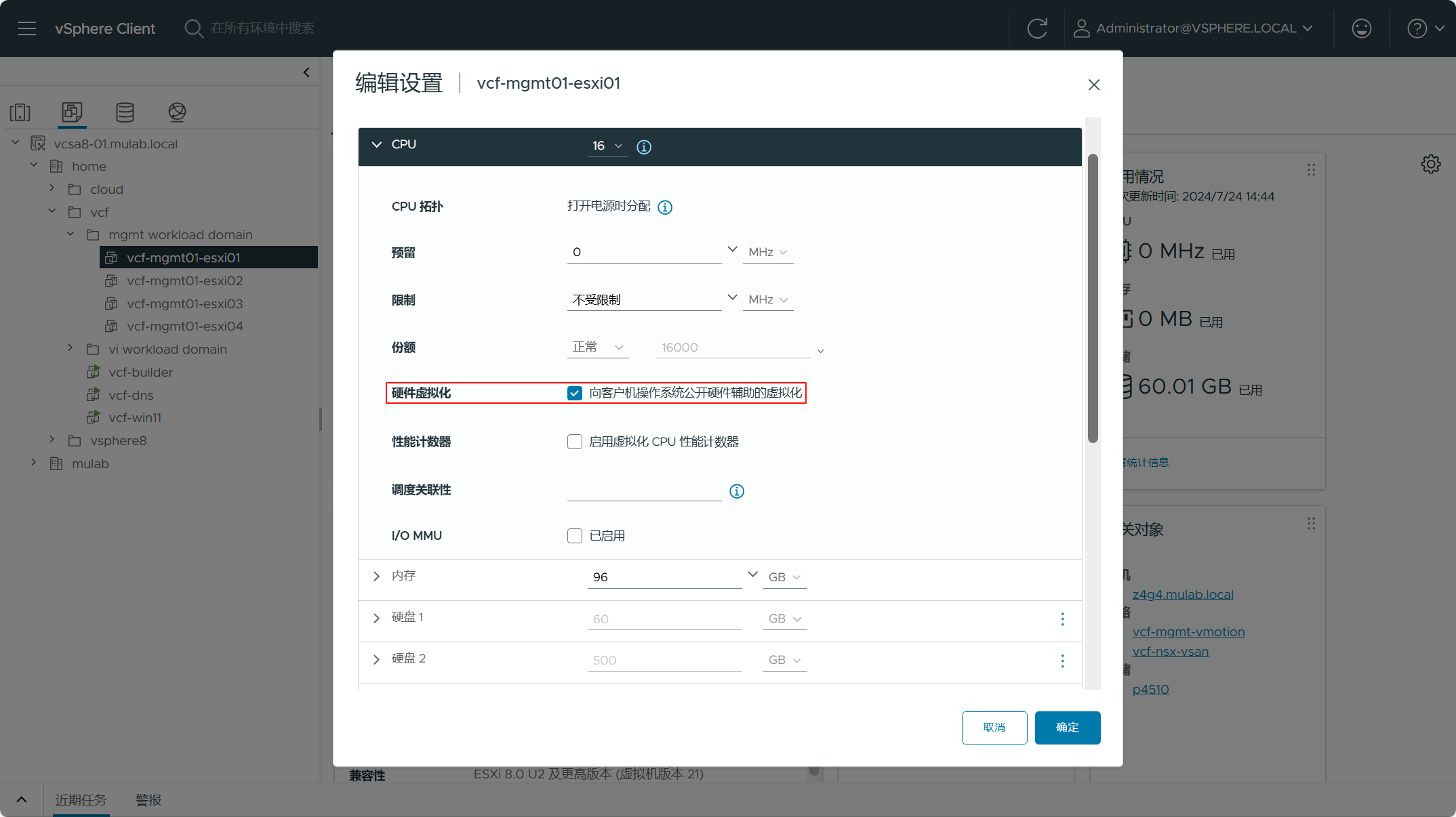Collapse the CPU section
Screen dimensions: 1456x817
pyautogui.click(x=377, y=144)
